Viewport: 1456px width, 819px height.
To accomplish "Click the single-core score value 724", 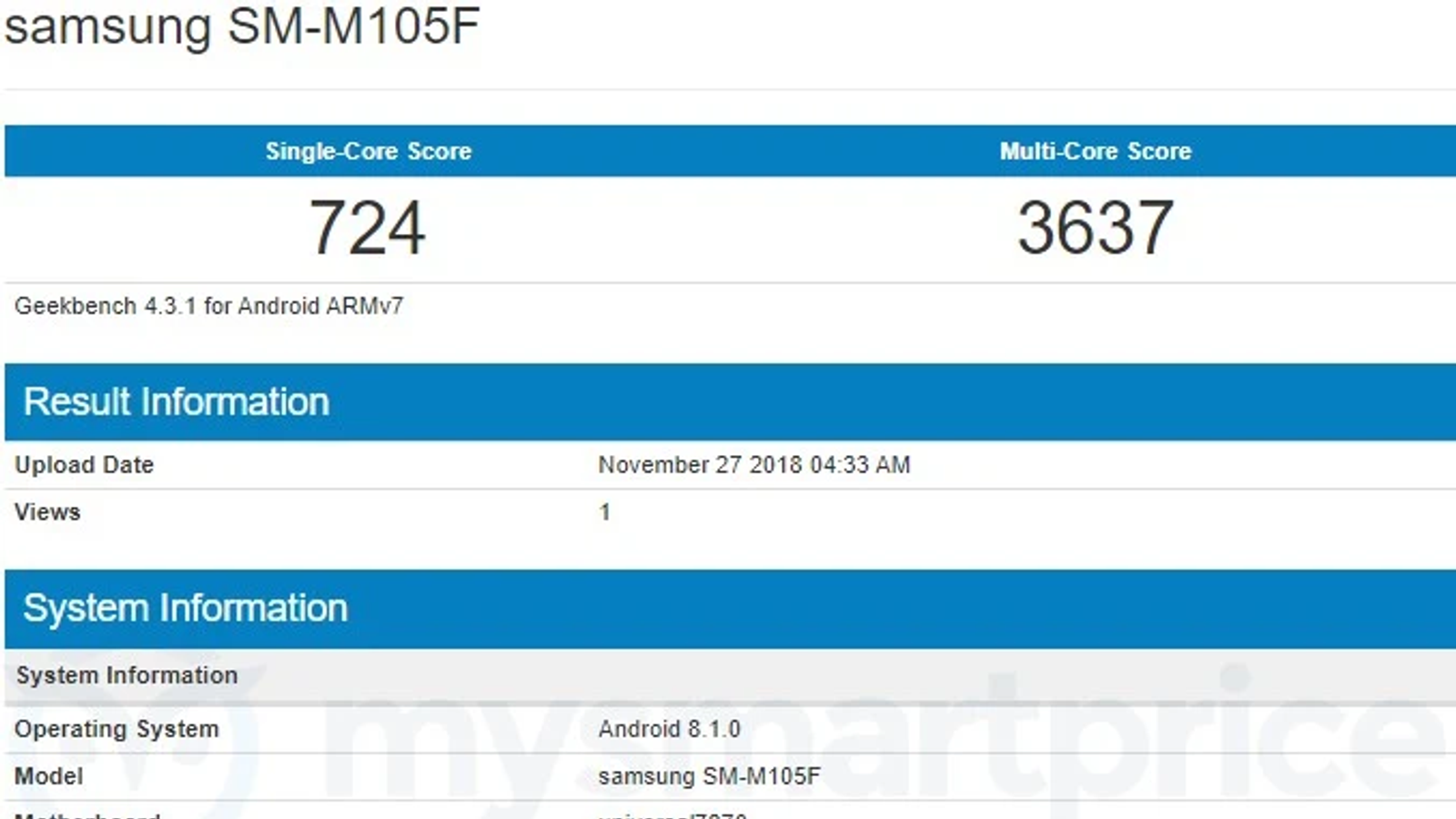I will pos(368,227).
